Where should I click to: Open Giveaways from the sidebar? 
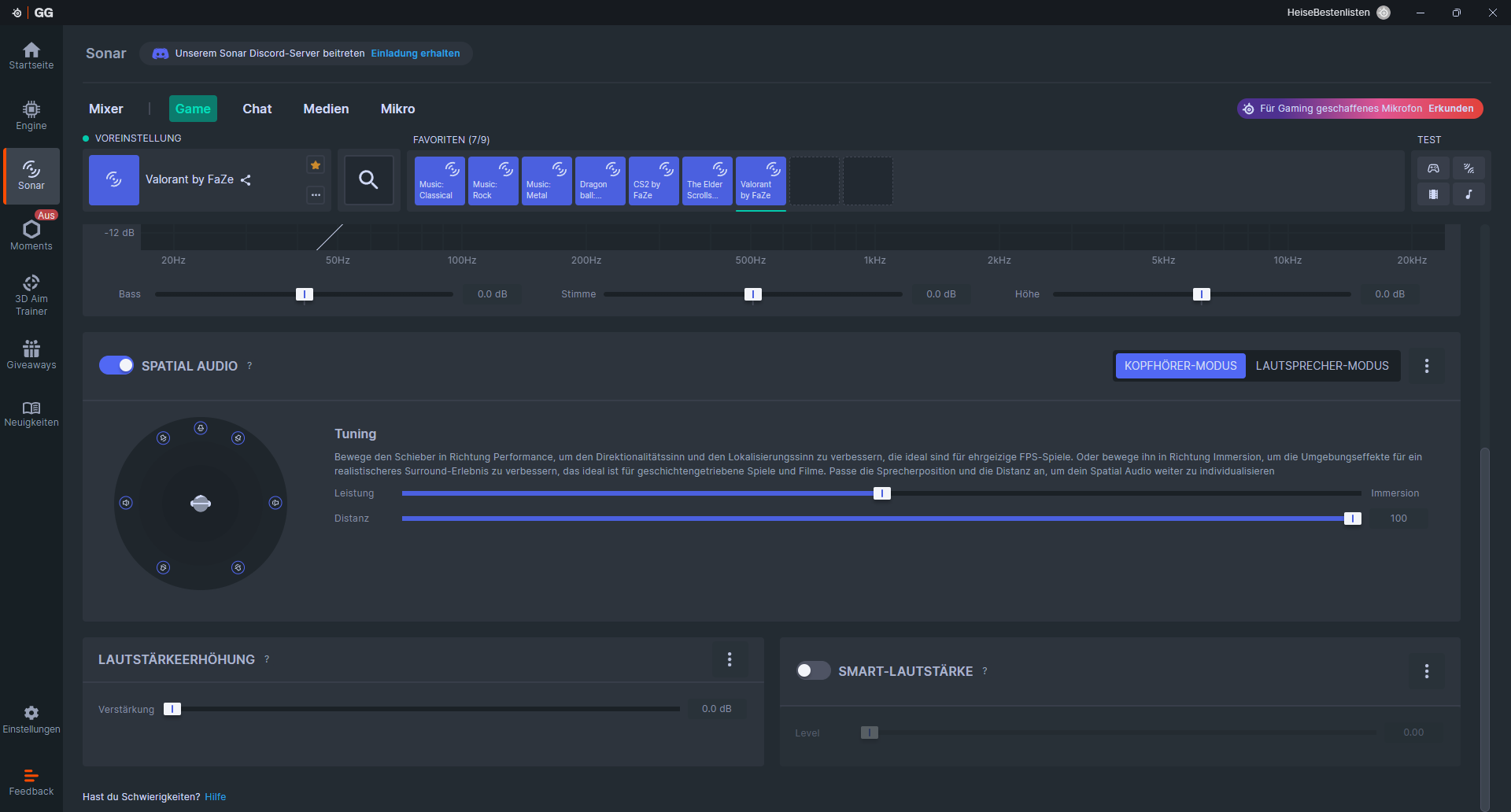pyautogui.click(x=31, y=355)
